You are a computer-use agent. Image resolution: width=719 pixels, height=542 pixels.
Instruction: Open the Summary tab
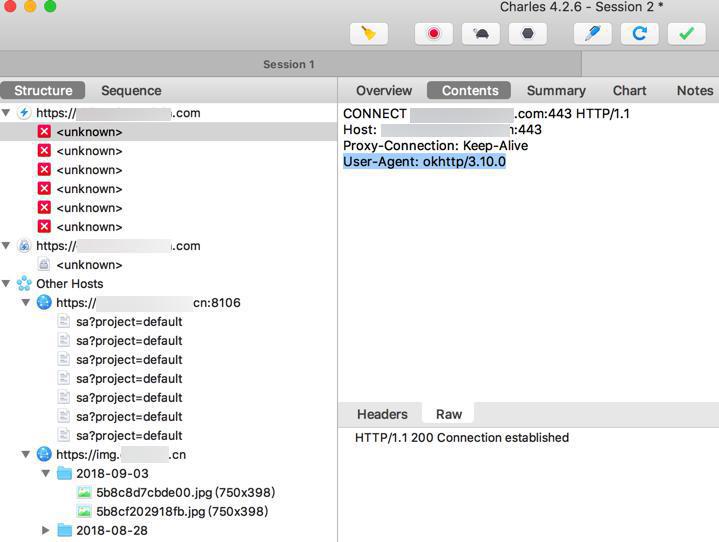pyautogui.click(x=556, y=90)
